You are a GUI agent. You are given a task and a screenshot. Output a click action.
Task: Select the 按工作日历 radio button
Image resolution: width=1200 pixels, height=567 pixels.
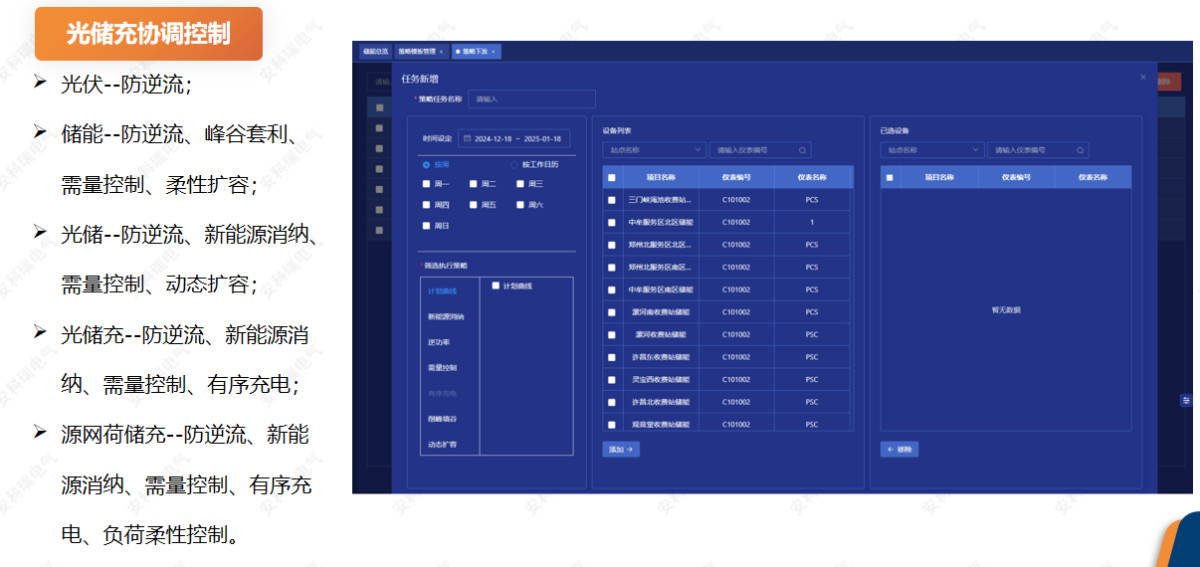515,164
